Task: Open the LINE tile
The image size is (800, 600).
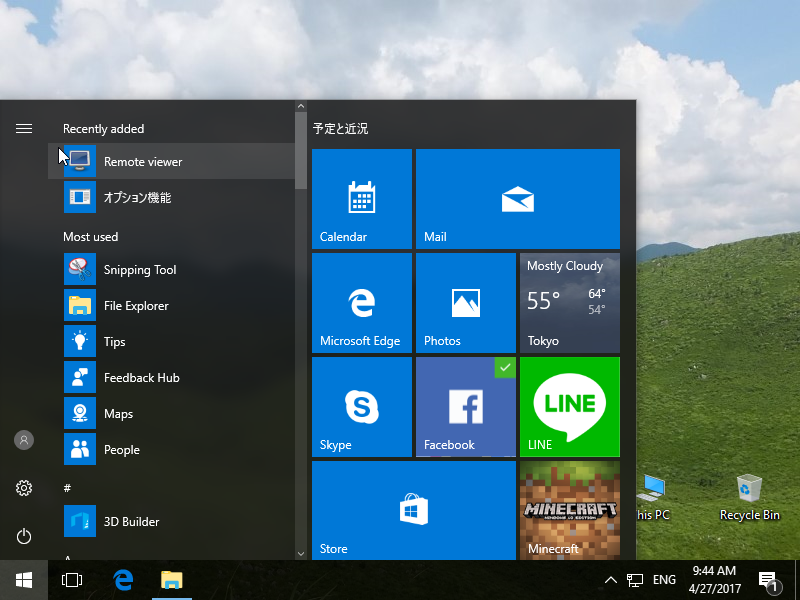Action: pos(569,407)
